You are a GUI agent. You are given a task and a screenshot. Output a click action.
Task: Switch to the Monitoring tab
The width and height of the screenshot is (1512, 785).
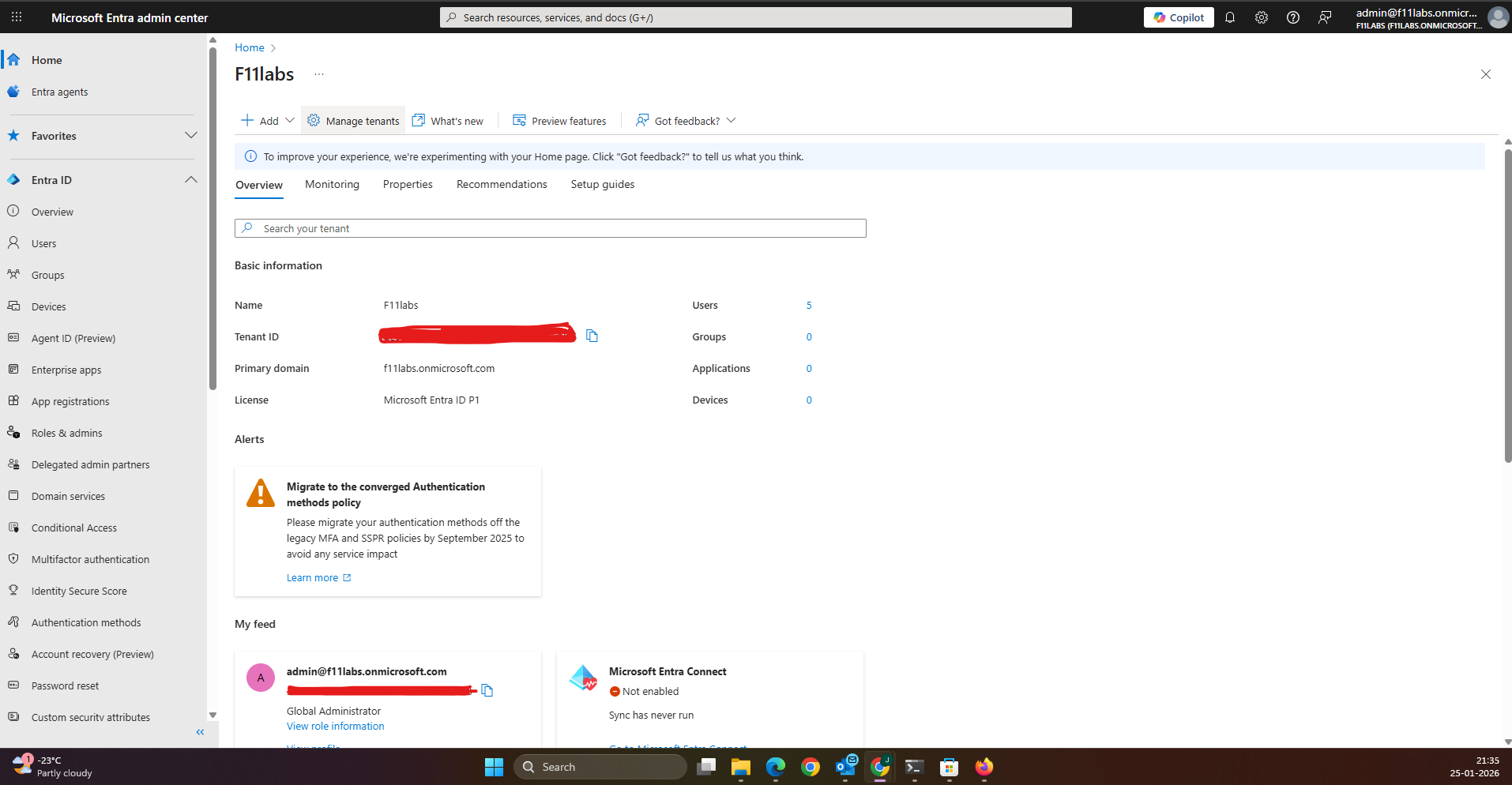click(331, 184)
